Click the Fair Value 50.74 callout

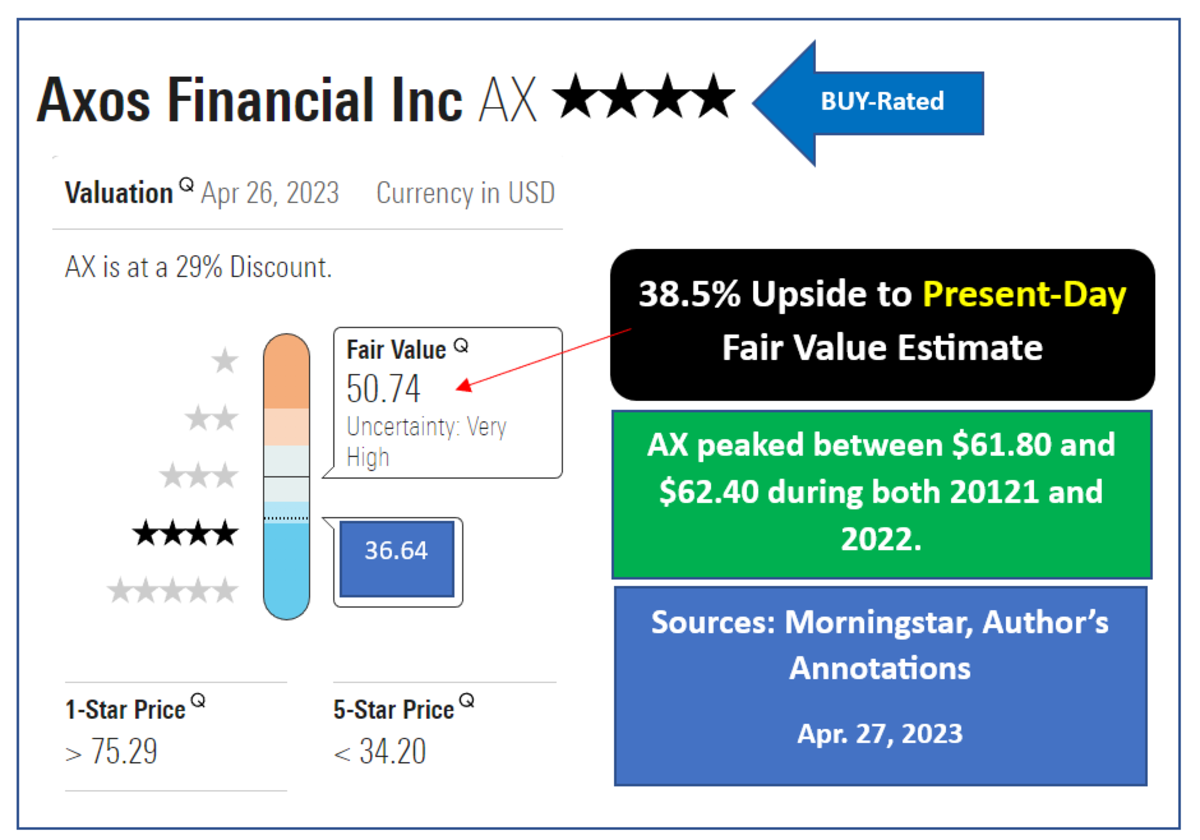click(447, 402)
